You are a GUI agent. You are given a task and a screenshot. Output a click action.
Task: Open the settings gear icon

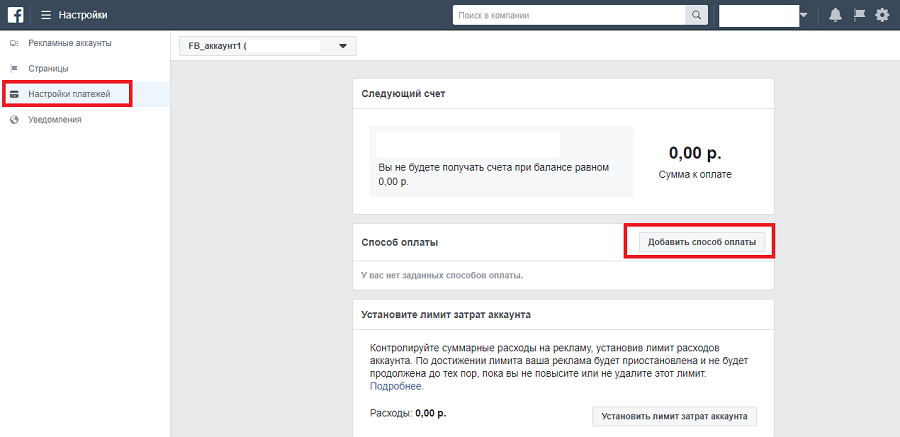[x=882, y=16]
